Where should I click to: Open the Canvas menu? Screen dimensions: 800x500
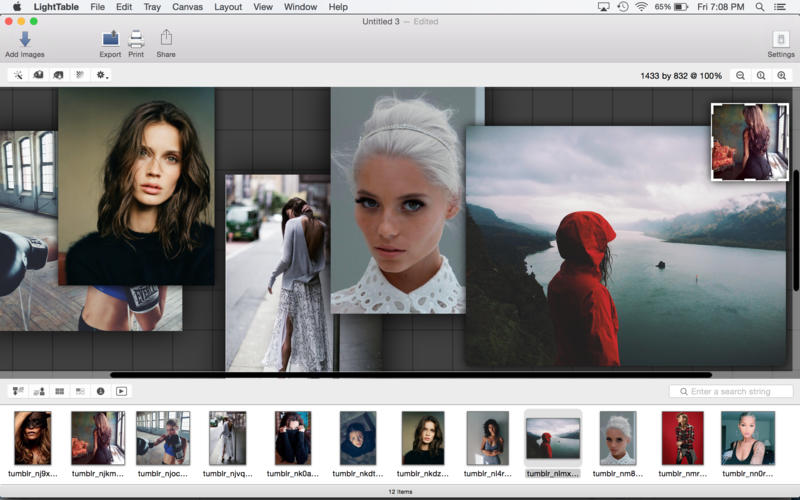pos(186,7)
